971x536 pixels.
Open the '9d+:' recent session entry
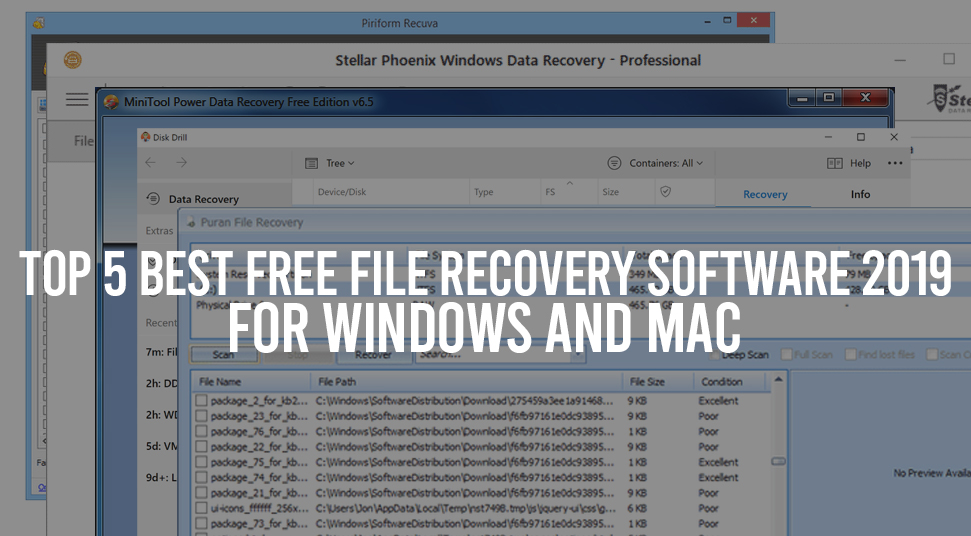(x=161, y=477)
